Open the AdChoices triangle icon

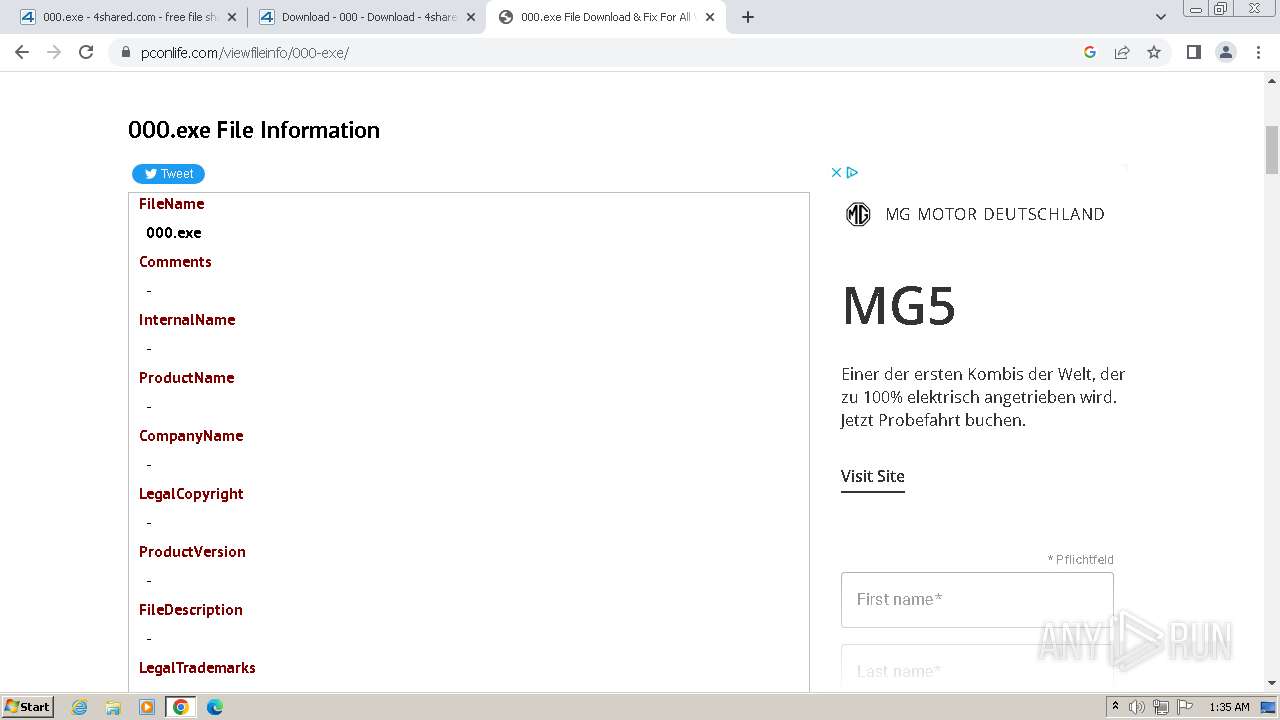(x=852, y=172)
